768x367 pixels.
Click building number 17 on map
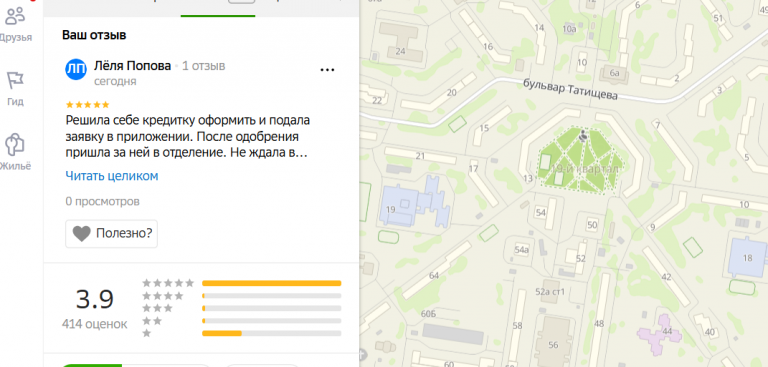coord(473,169)
